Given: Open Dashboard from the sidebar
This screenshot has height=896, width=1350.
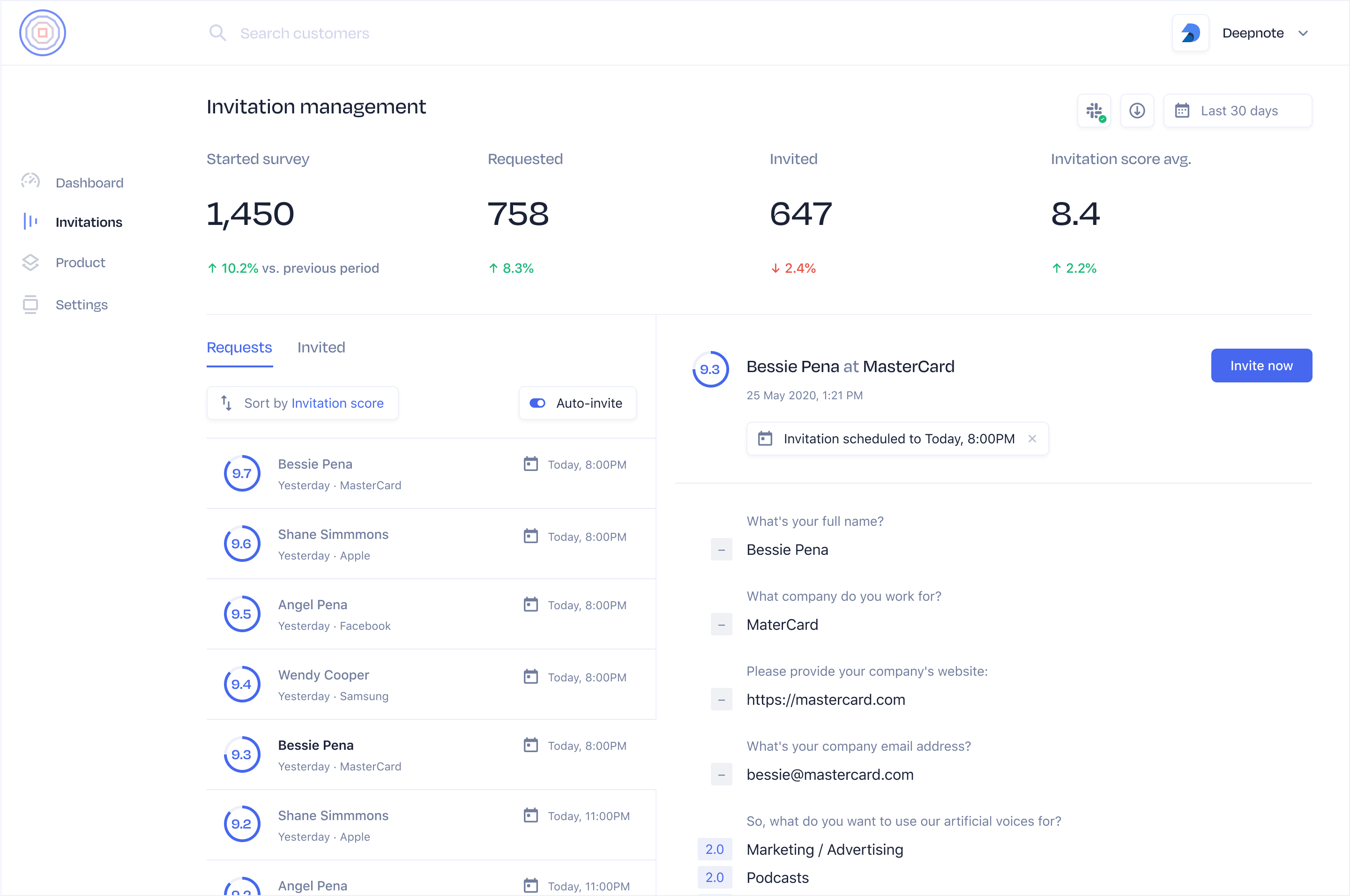Looking at the screenshot, I should click(89, 183).
